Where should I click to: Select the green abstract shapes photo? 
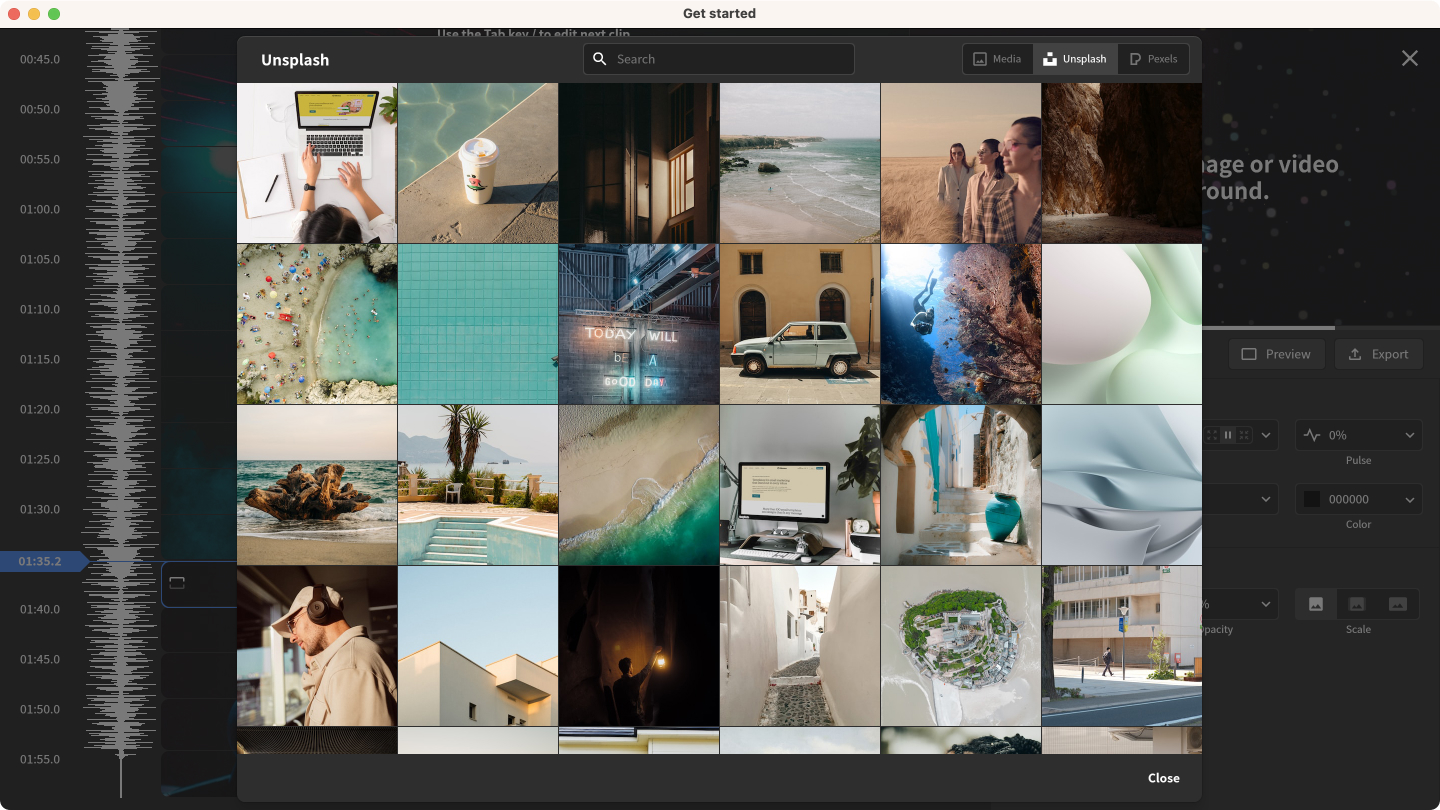tap(1122, 324)
